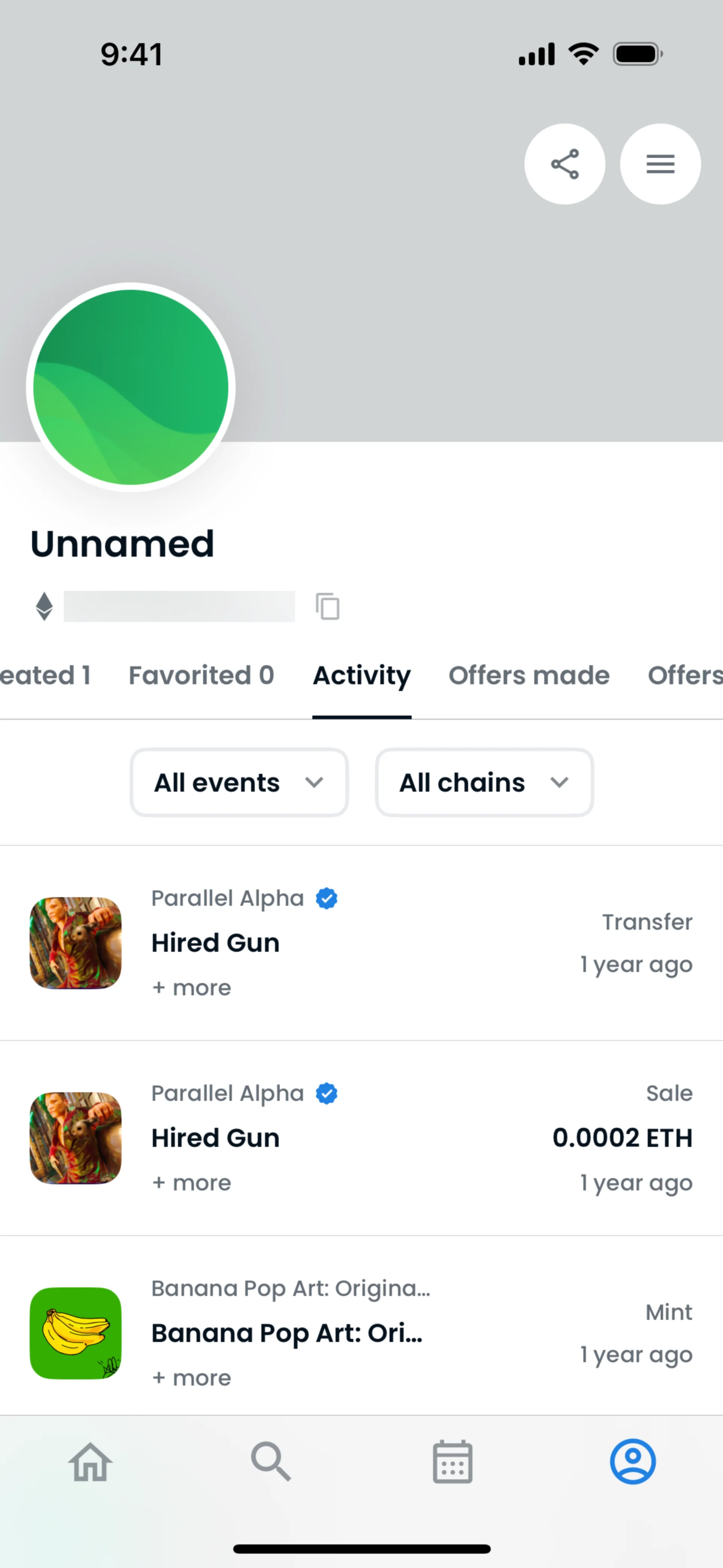Expand the All events dropdown
Viewport: 723px width, 1568px height.
tap(239, 782)
